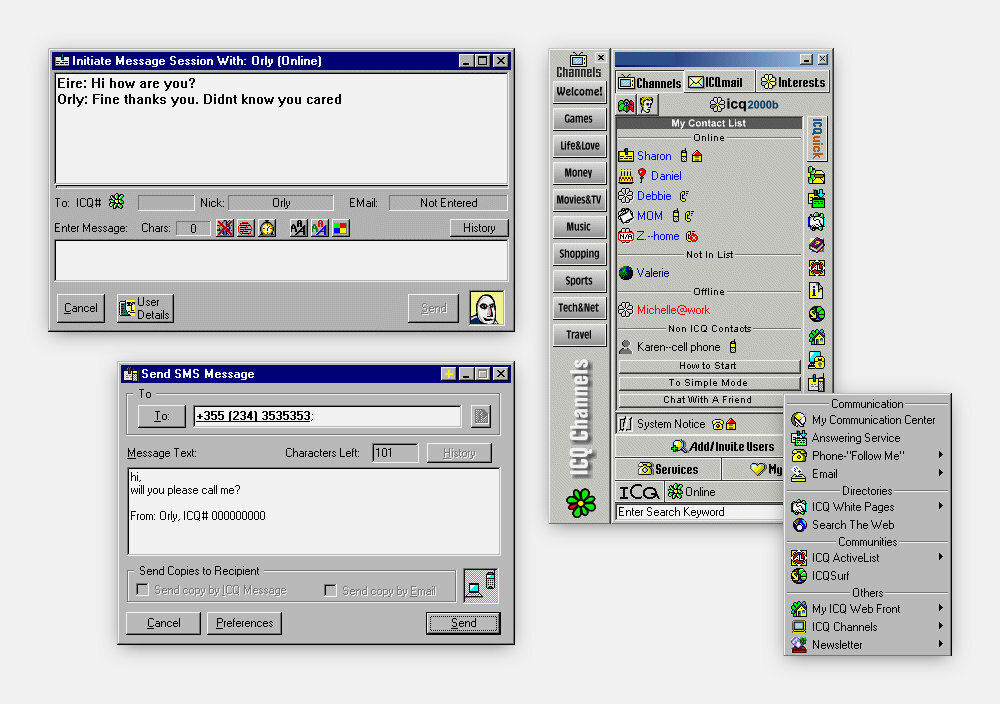Screen dimensions: 1000x704
Task: Click the yellow plus button in SMS title bar
Action: [x=448, y=374]
